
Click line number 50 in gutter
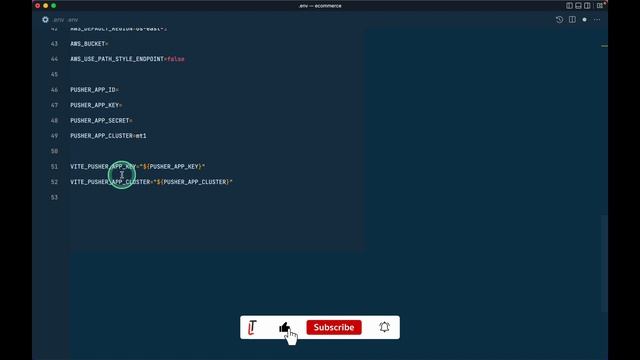click(54, 151)
